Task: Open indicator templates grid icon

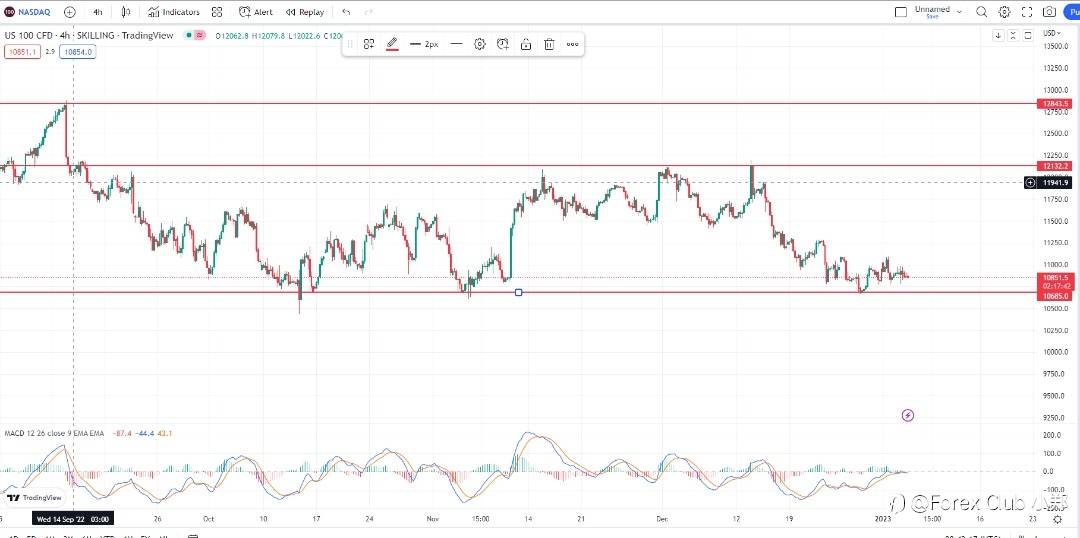Action: coord(217,12)
